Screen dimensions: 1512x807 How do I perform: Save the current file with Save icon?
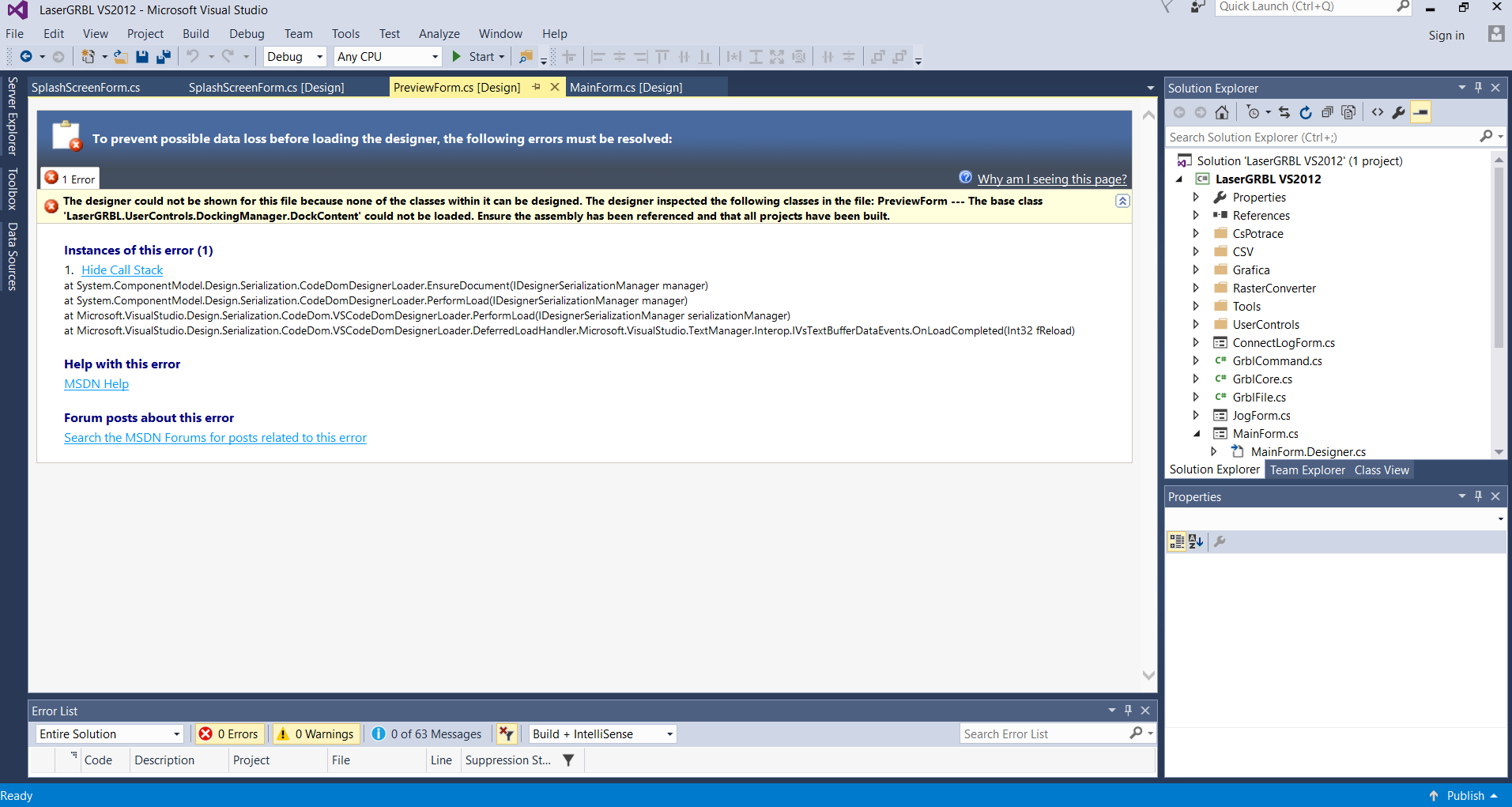(142, 56)
